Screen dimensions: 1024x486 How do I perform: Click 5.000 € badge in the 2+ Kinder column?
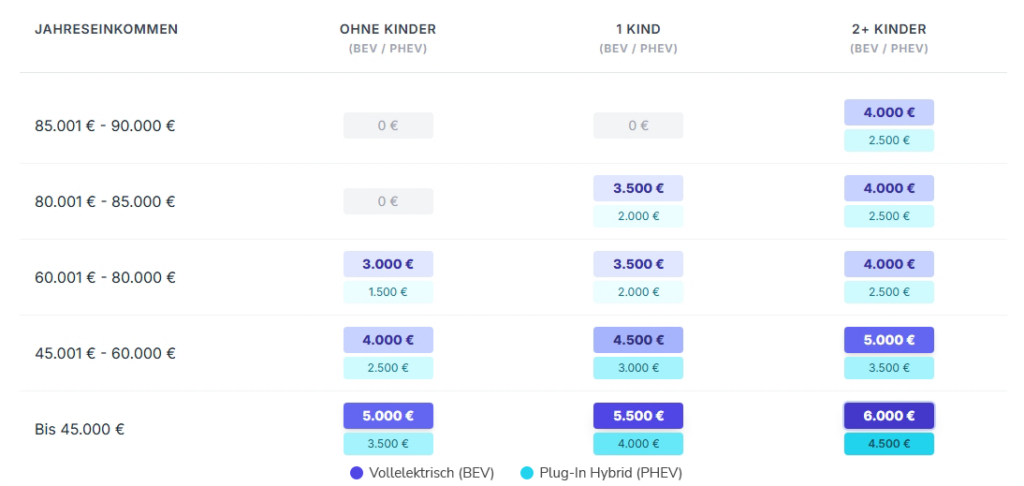point(888,340)
